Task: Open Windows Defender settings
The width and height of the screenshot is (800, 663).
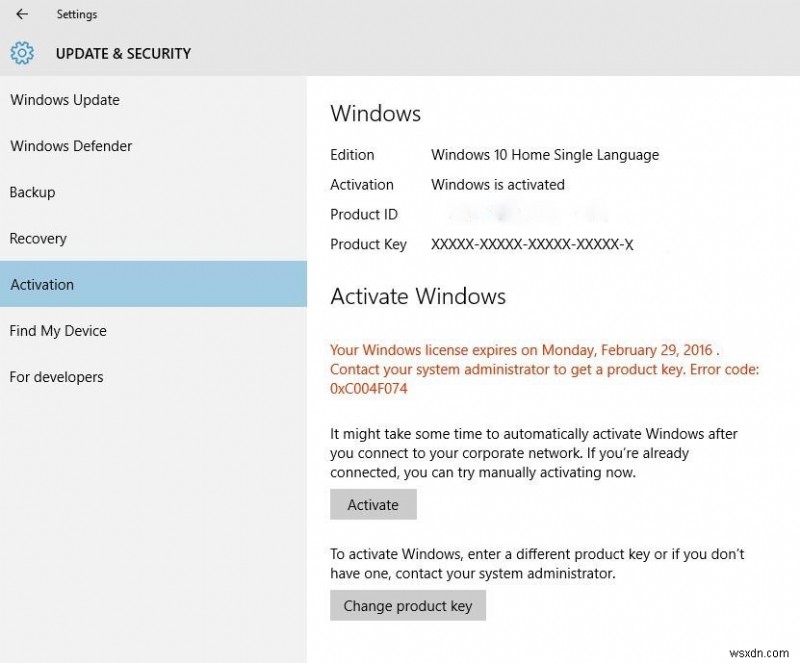Action: (71, 146)
